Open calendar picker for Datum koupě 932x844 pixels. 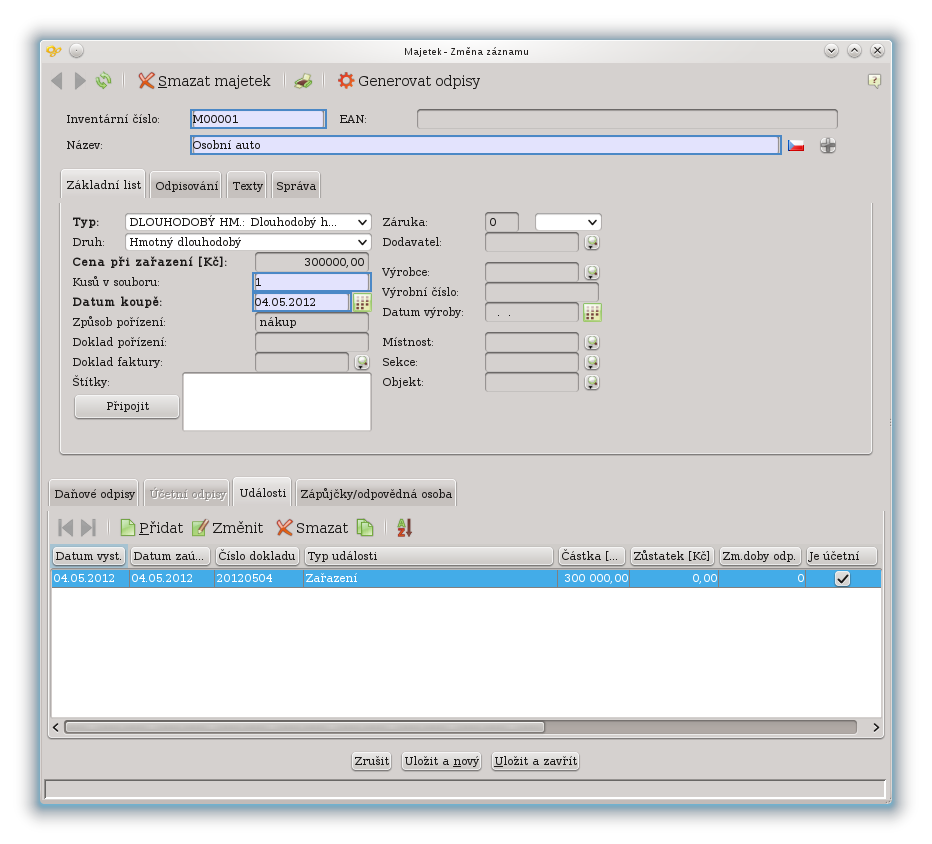pyautogui.click(x=361, y=302)
